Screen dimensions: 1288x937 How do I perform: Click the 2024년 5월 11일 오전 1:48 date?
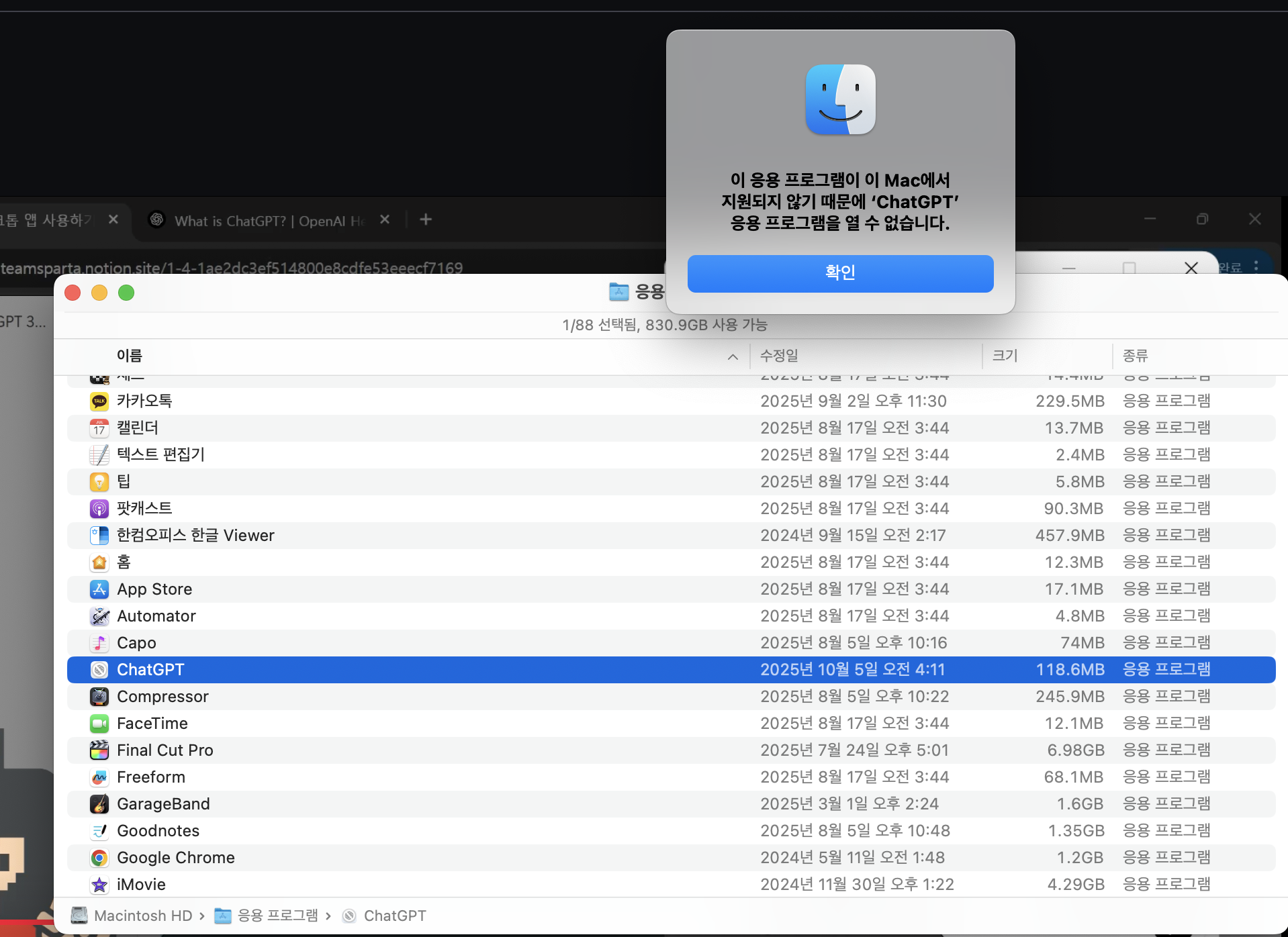pyautogui.click(x=852, y=858)
